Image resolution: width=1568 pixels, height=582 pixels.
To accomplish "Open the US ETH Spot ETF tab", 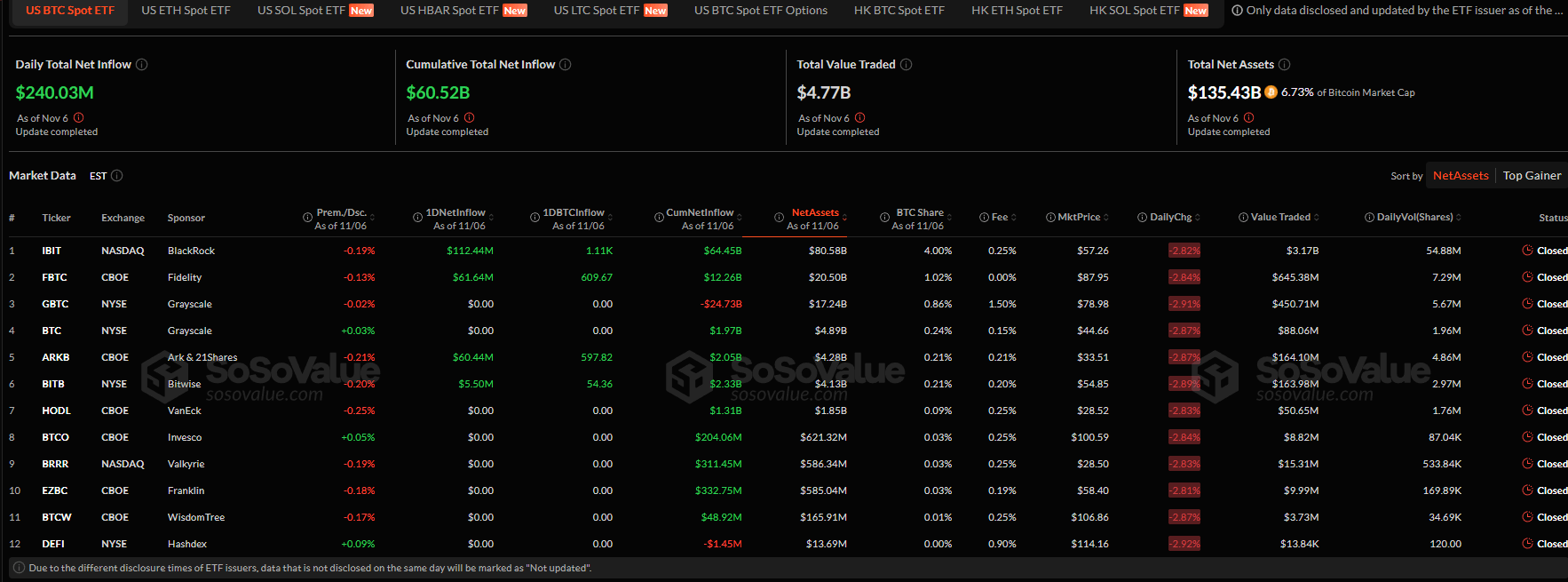I will pos(186,11).
